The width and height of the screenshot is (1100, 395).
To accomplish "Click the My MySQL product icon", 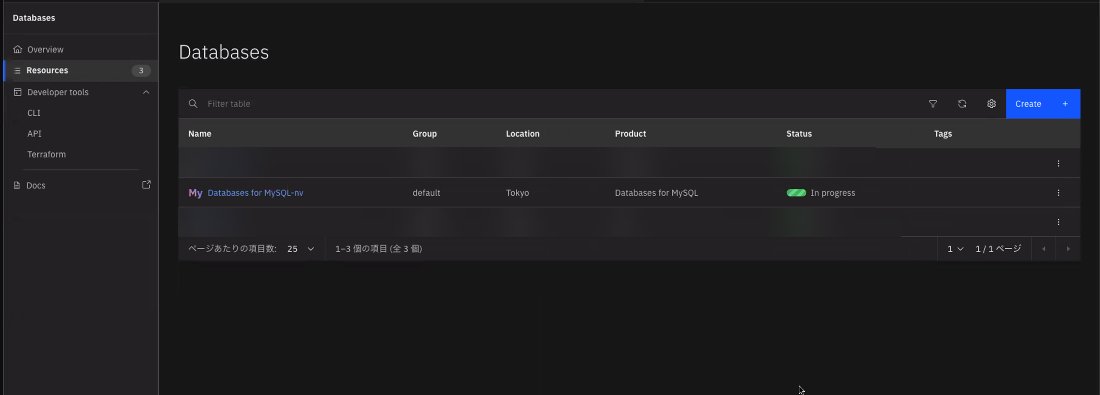I will point(195,193).
